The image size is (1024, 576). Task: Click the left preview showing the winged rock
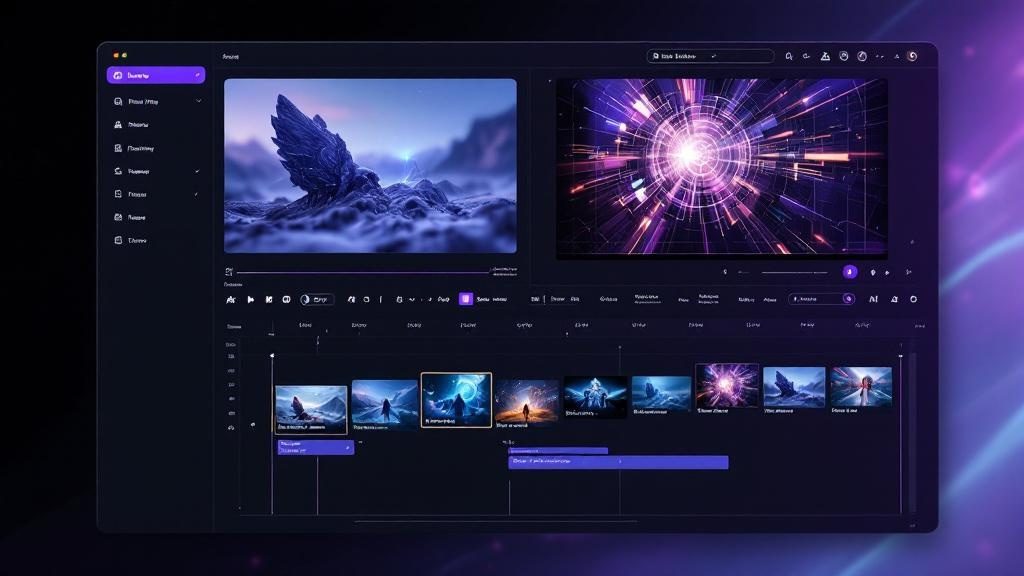(370, 166)
